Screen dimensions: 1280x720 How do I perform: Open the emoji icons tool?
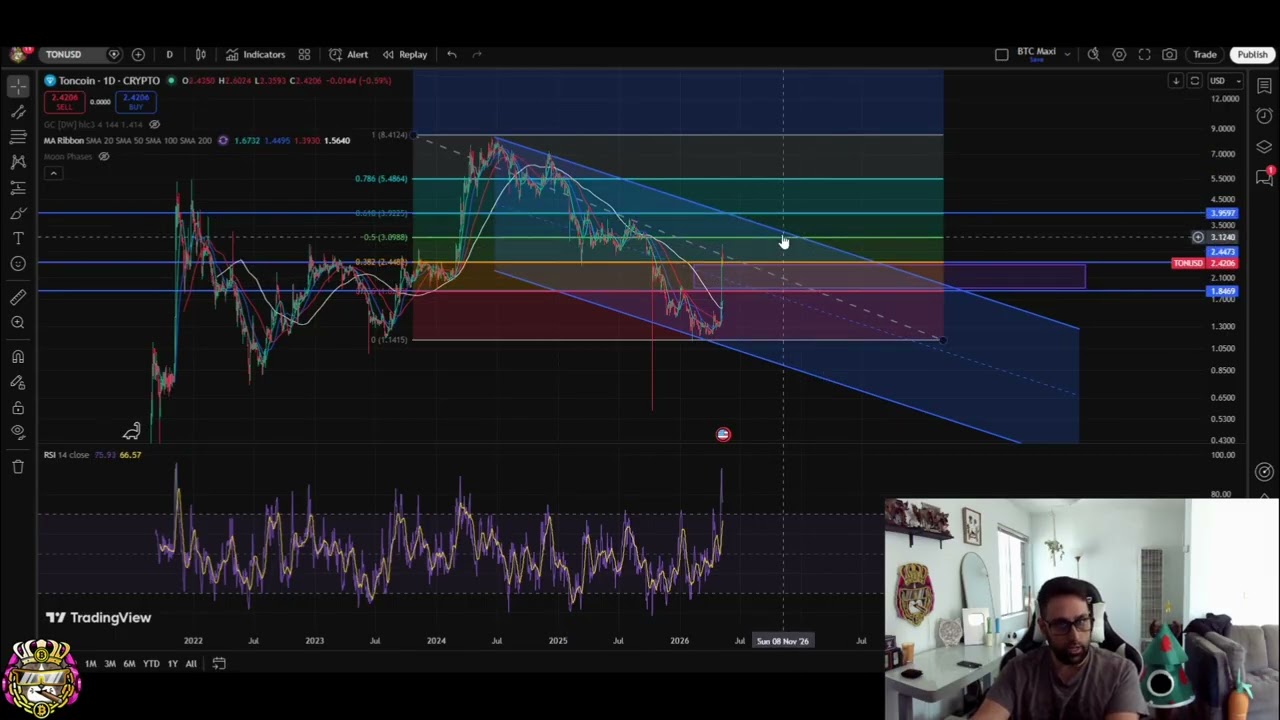pyautogui.click(x=18, y=263)
